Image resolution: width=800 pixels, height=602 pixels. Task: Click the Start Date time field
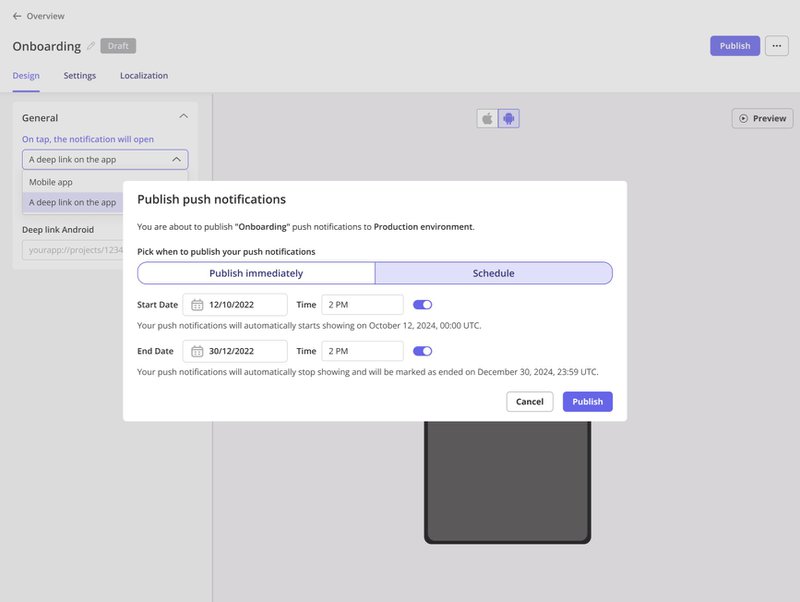tap(360, 304)
